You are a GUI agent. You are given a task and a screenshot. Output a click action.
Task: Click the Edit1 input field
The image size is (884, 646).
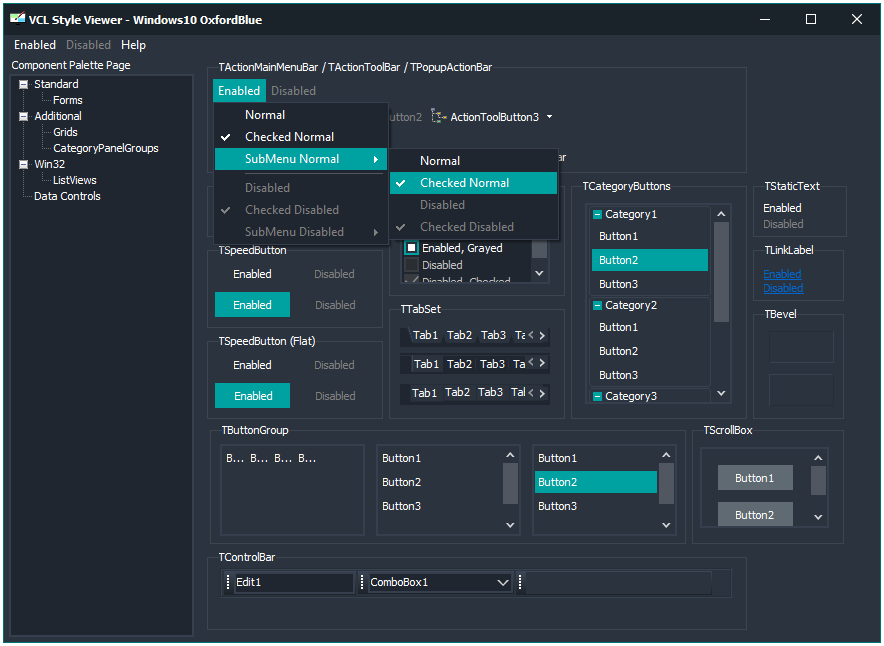pyautogui.click(x=293, y=583)
